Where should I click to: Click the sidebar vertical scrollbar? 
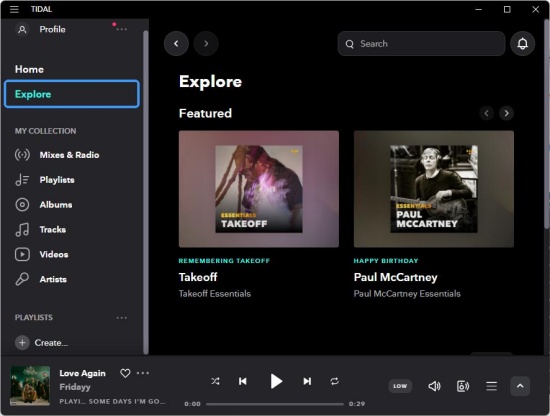(x=146, y=192)
